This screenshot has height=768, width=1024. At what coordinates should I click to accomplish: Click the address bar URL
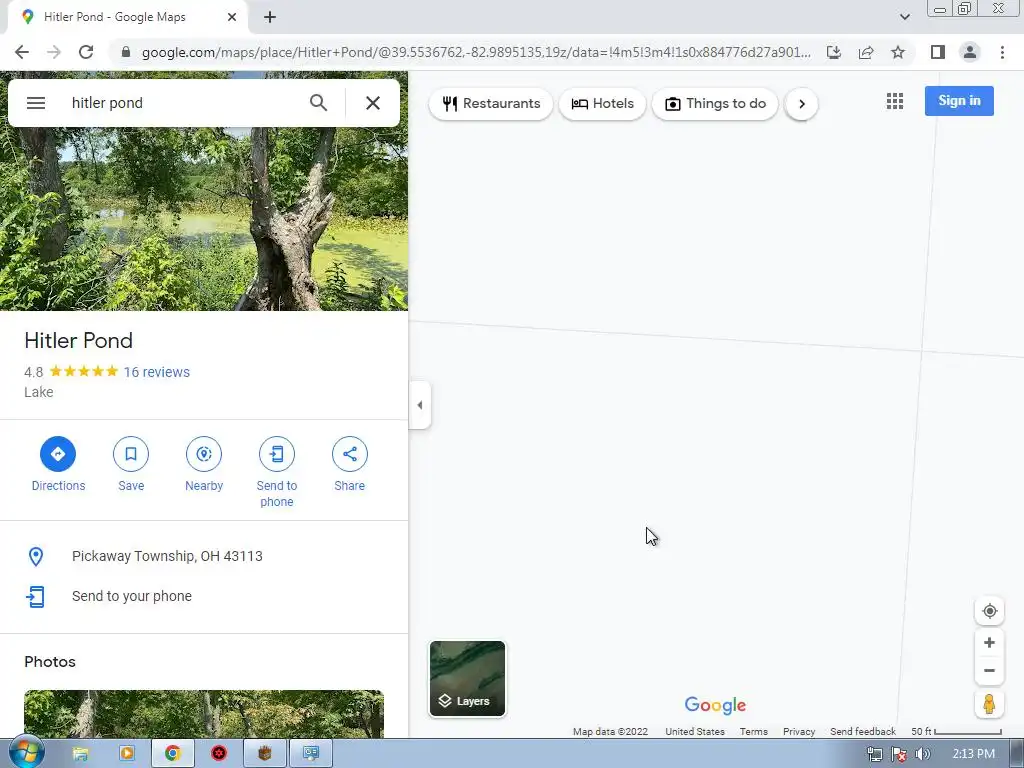[x=476, y=52]
